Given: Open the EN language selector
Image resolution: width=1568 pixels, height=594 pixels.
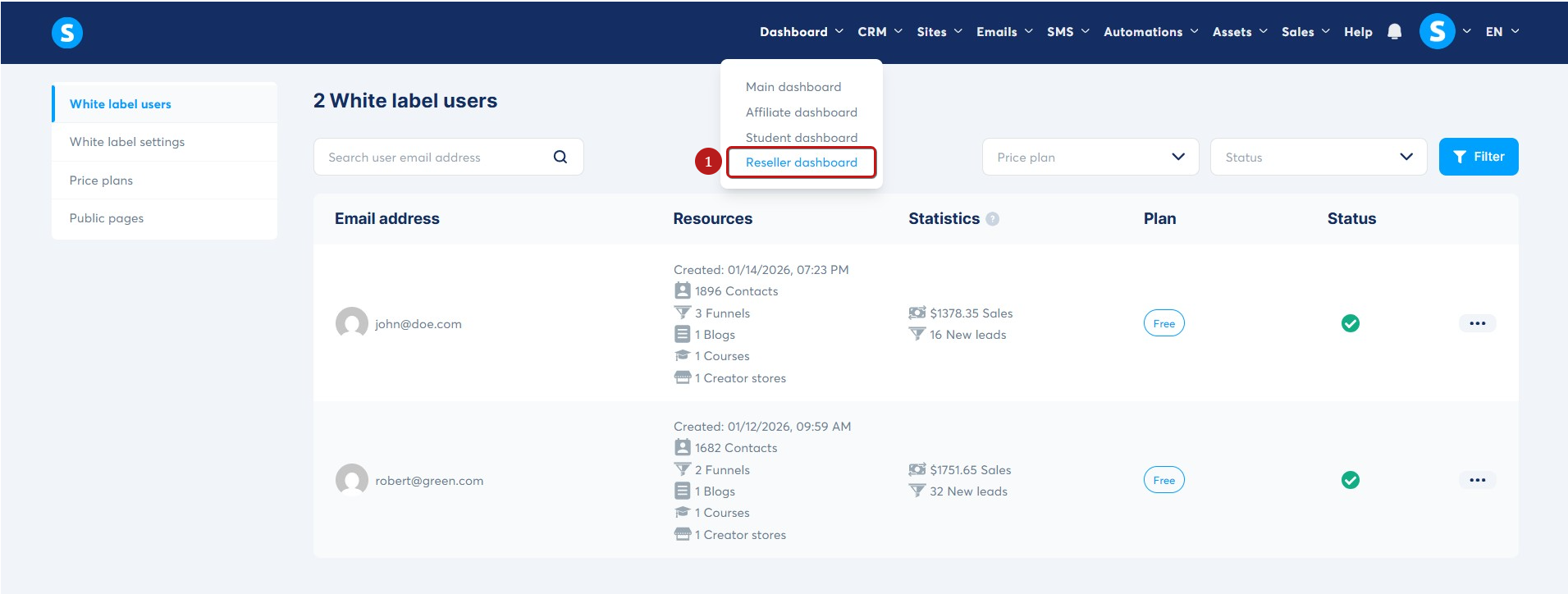Looking at the screenshot, I should coord(1502,32).
